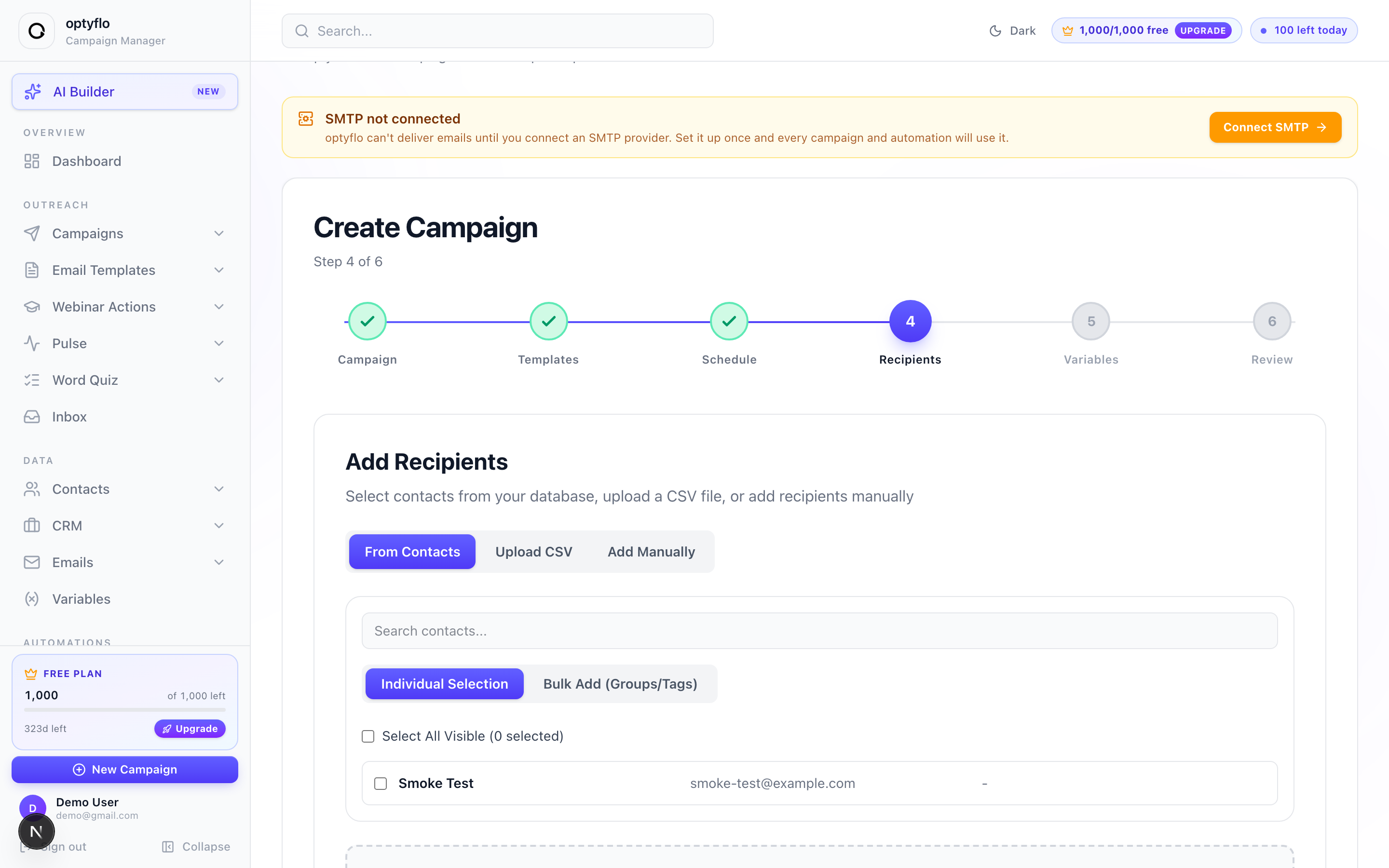Click the Word Quiz checklist icon

pos(31,380)
